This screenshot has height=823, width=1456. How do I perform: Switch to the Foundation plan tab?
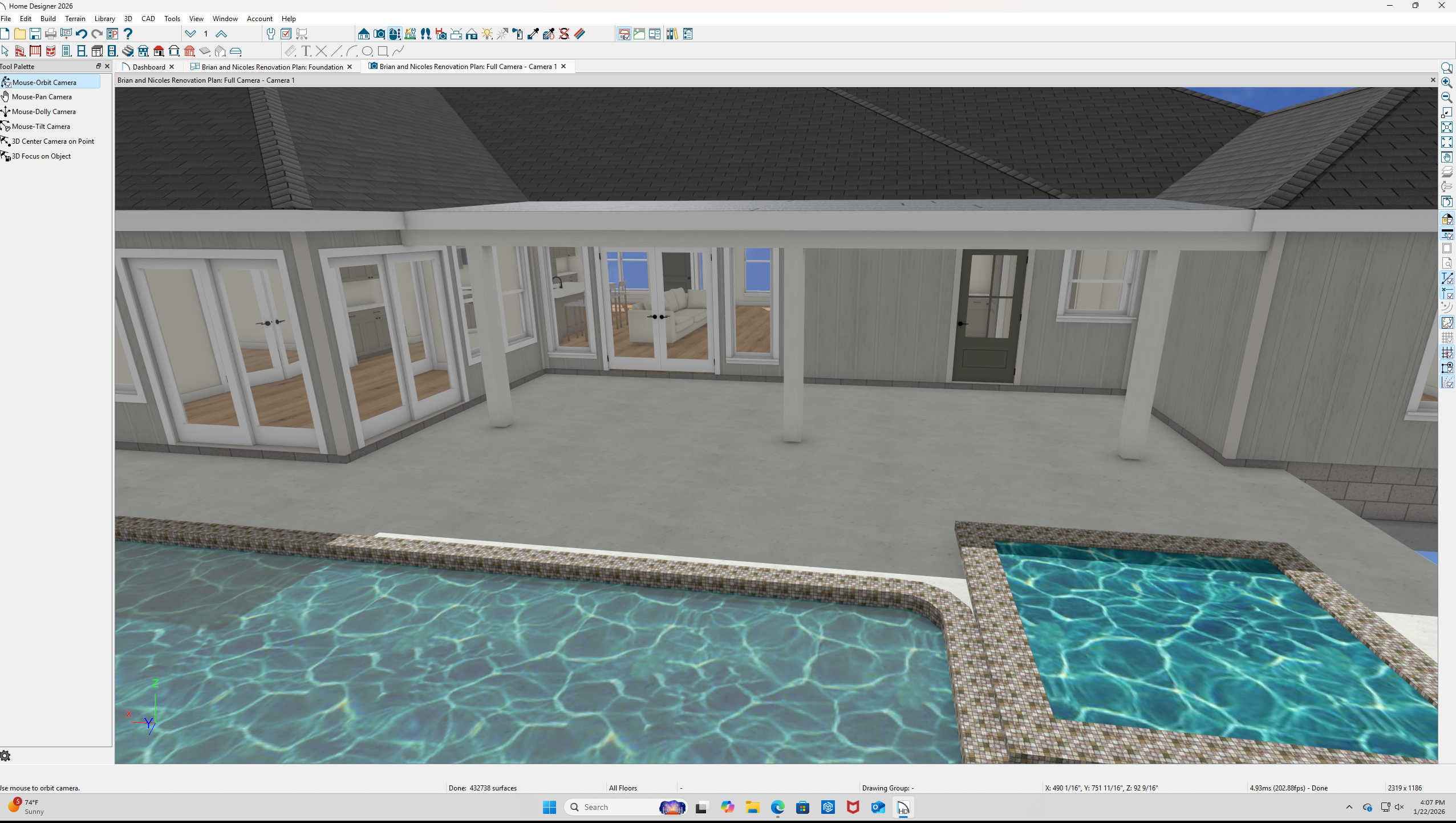(x=271, y=67)
